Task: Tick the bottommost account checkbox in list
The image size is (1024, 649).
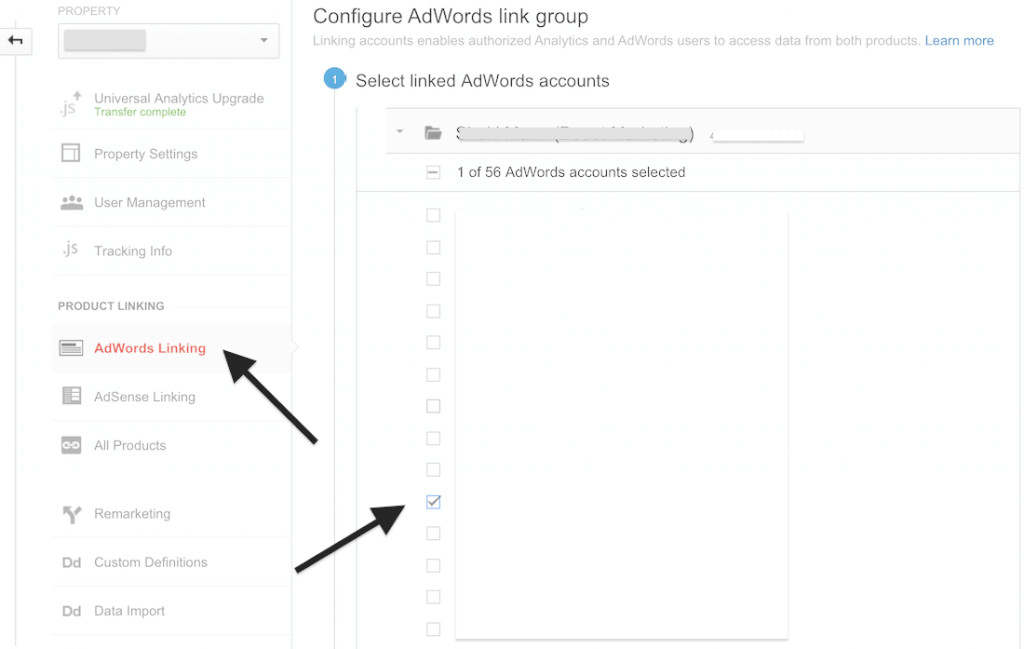Action: [433, 629]
